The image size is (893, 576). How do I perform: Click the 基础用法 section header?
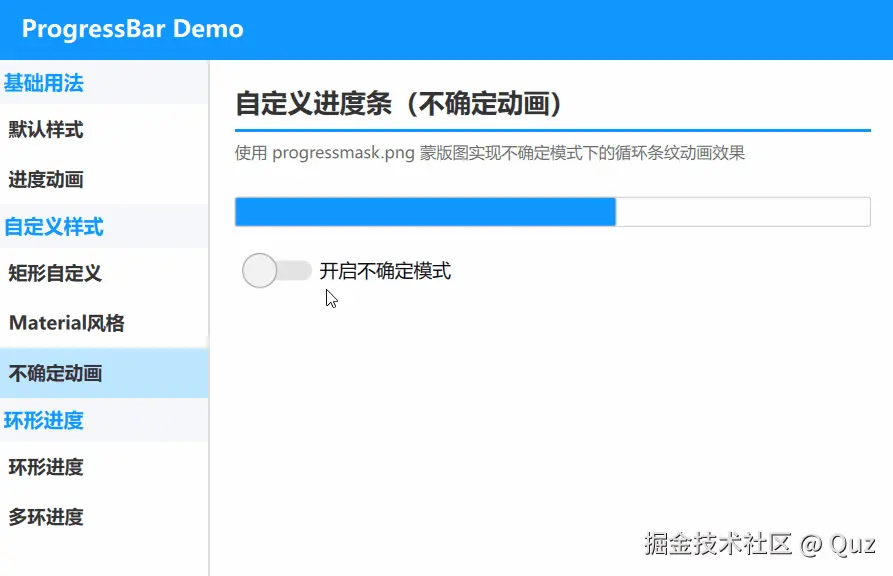tap(104, 83)
